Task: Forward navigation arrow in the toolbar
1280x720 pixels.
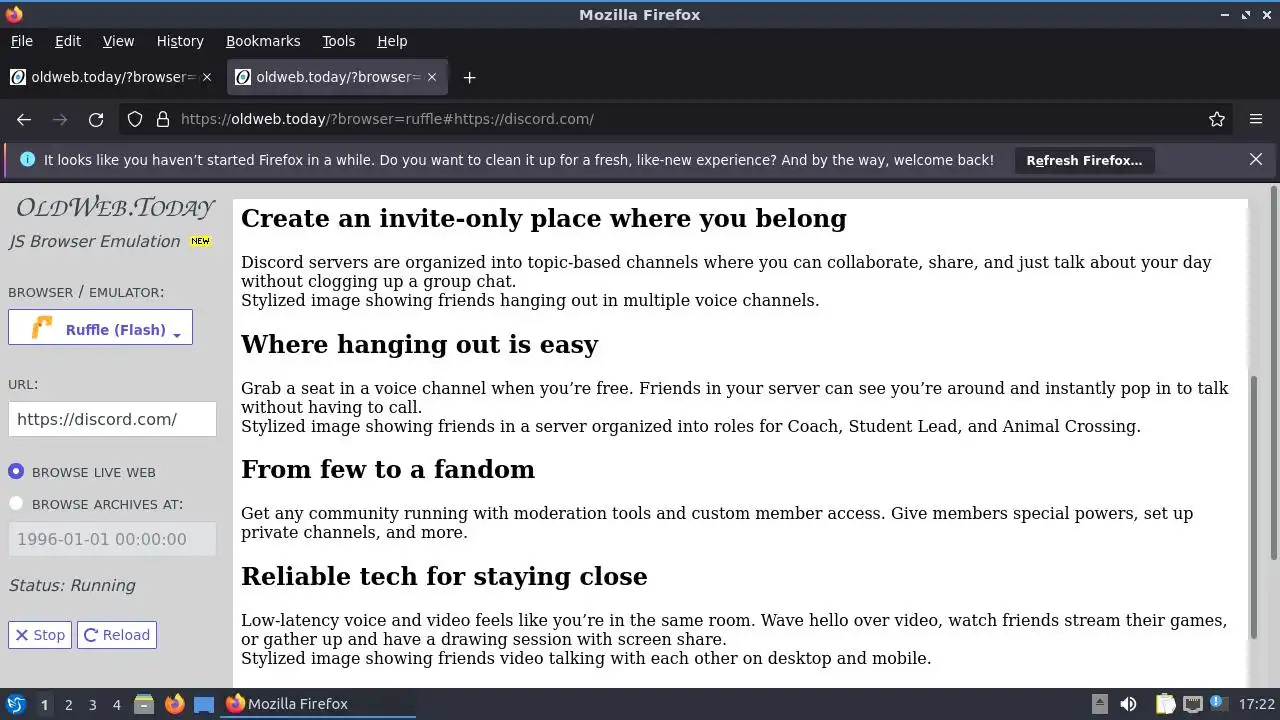Action: [60, 119]
